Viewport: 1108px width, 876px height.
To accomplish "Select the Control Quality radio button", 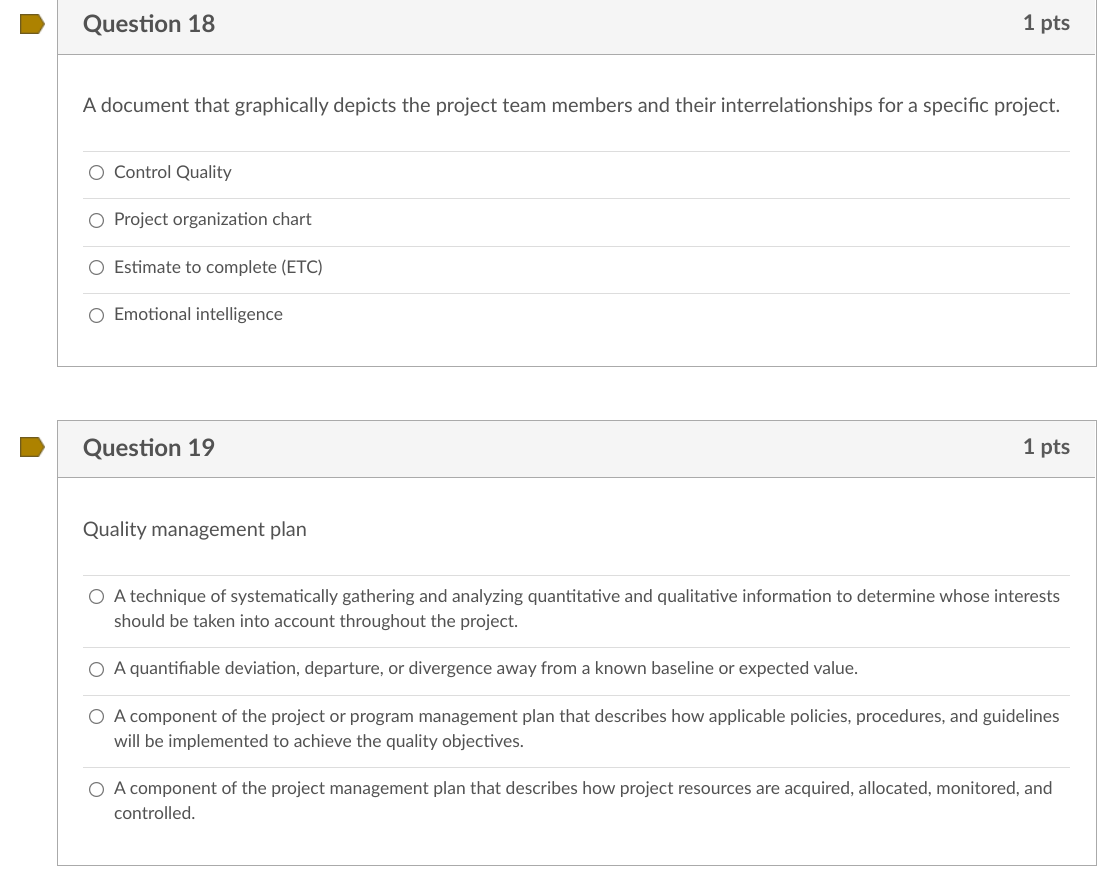I will coord(96,172).
